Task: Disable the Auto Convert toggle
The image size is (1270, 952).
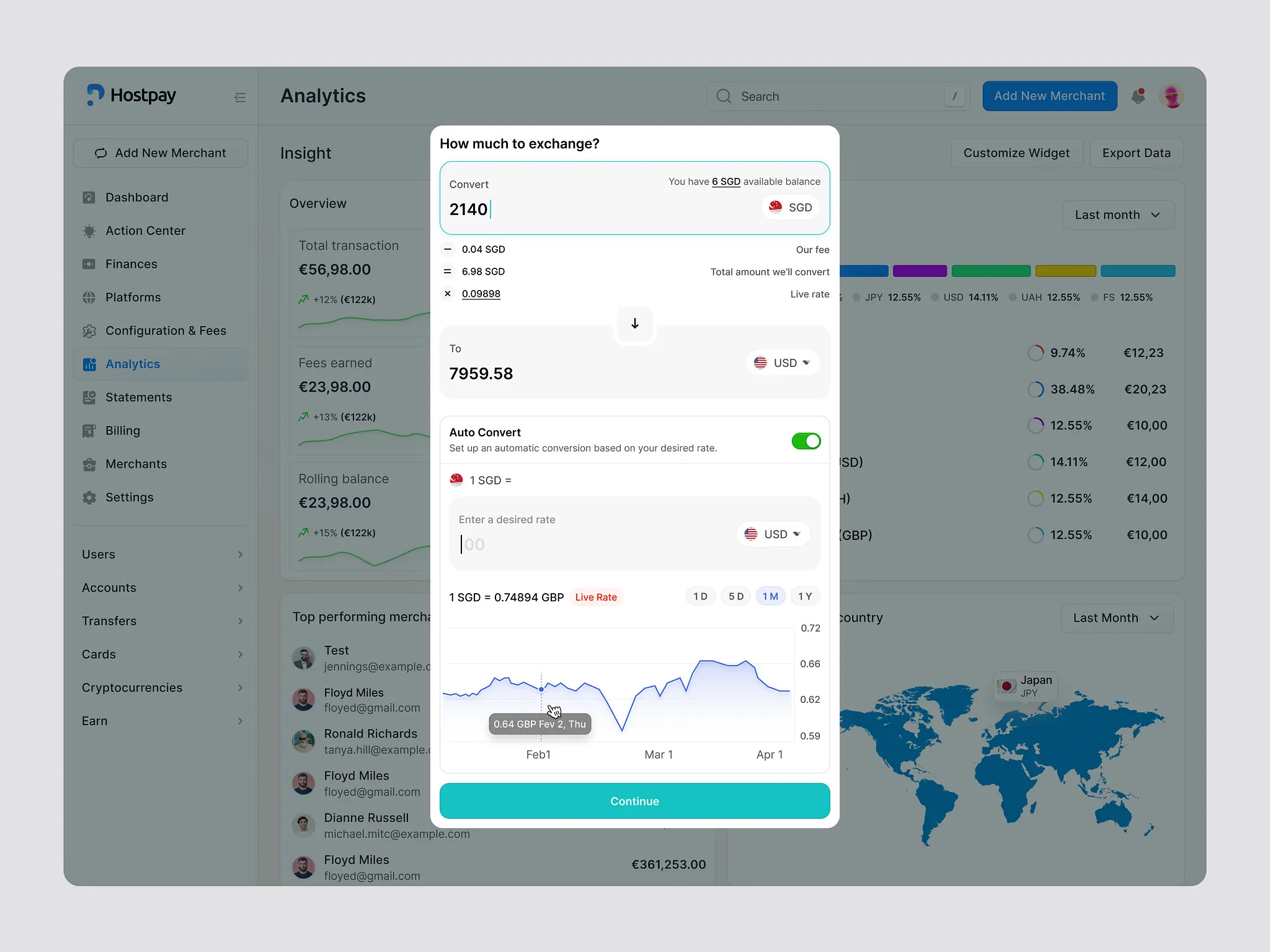Action: pyautogui.click(x=806, y=441)
